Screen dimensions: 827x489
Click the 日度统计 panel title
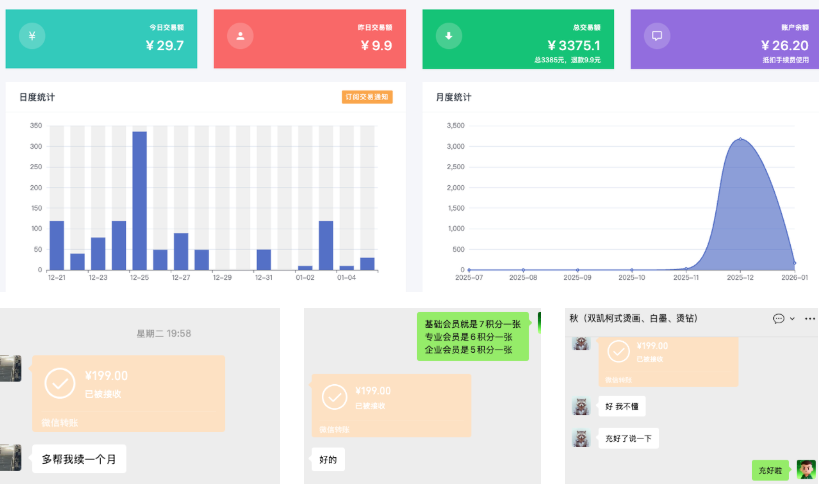point(37,97)
